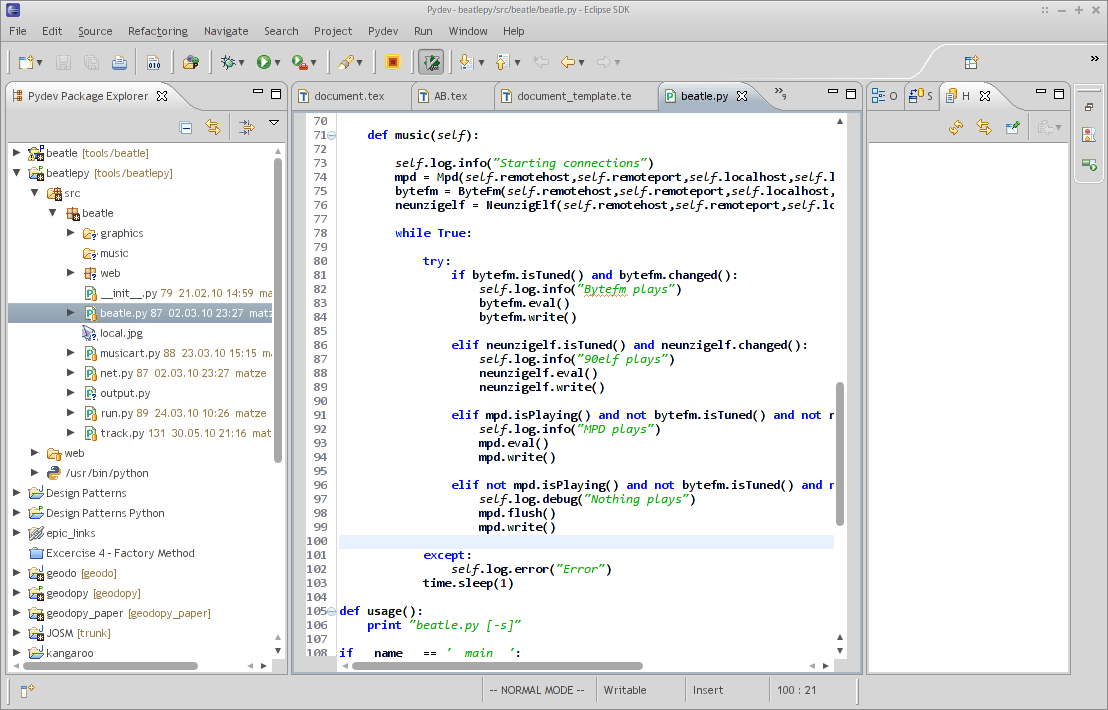Expand the web folder under beatle src
Screen dimensions: 1108x710
[x=71, y=272]
